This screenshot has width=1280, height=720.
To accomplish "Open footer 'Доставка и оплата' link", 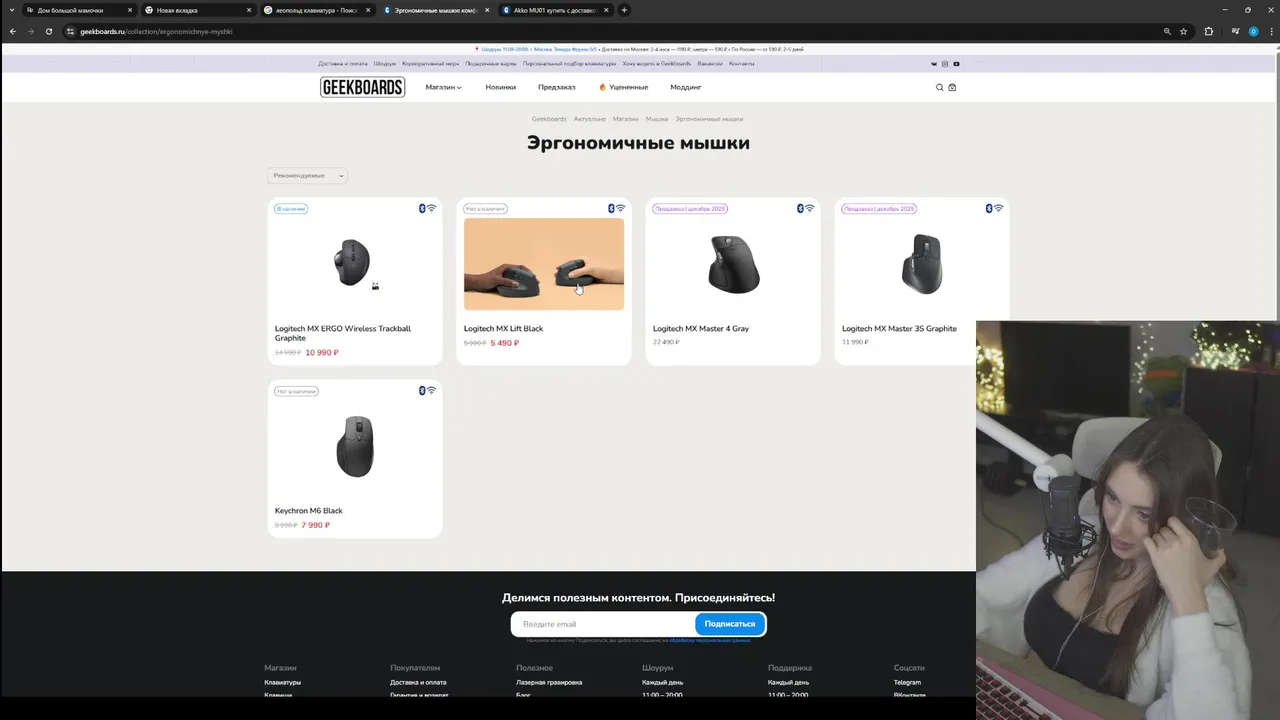I will 418,683.
